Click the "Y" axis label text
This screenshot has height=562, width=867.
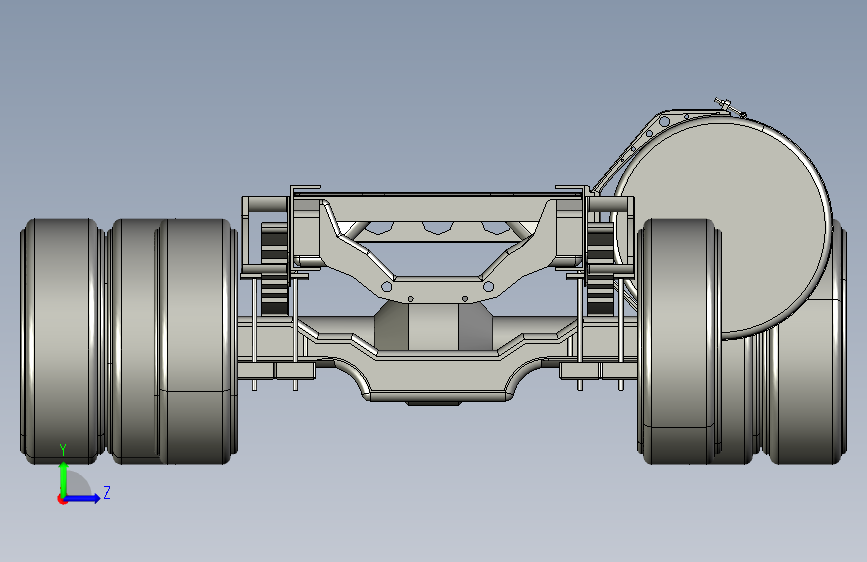click(x=63, y=450)
